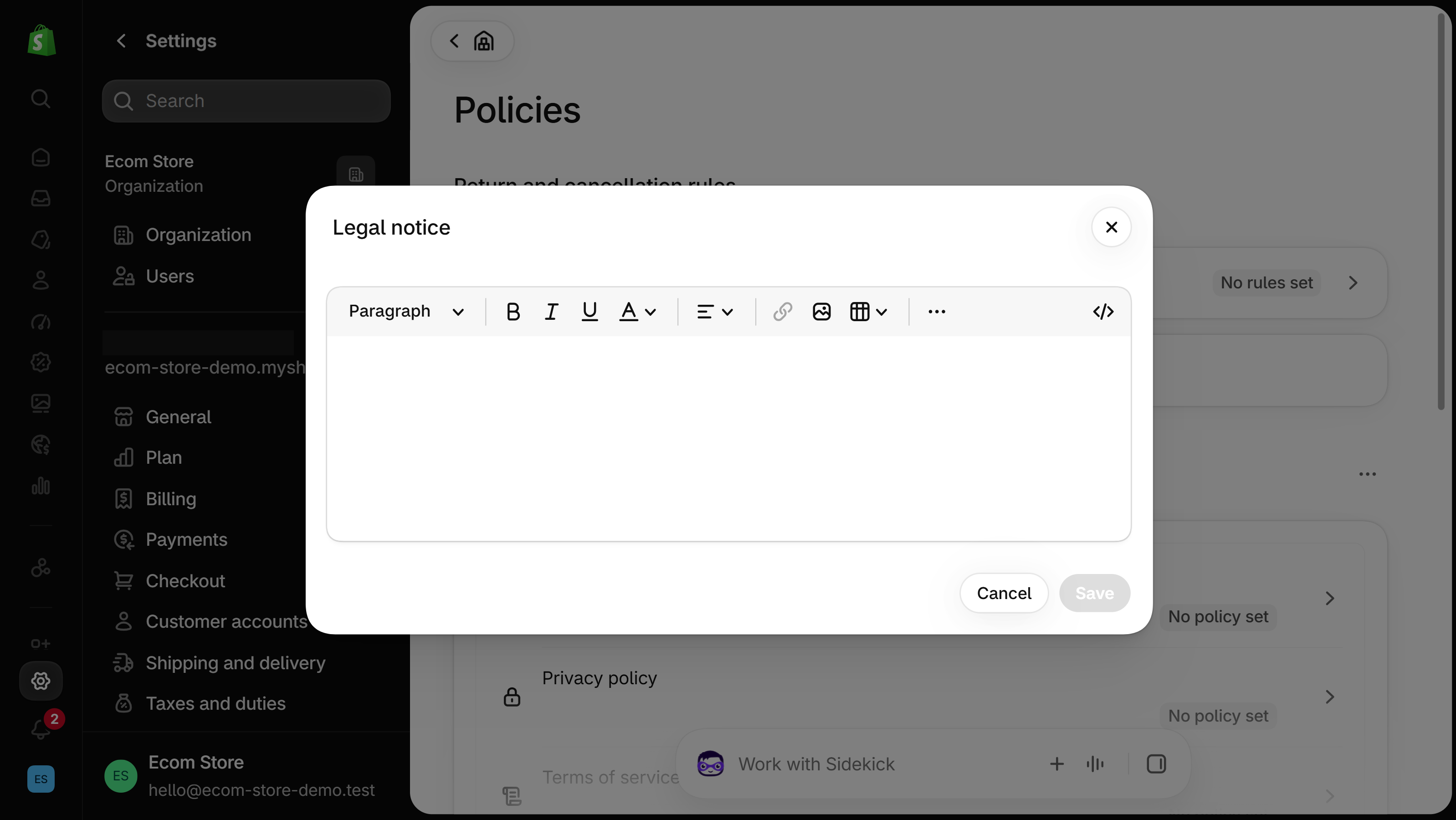This screenshot has height=820, width=1456.
Task: Switch to HTML code view
Action: point(1103,312)
